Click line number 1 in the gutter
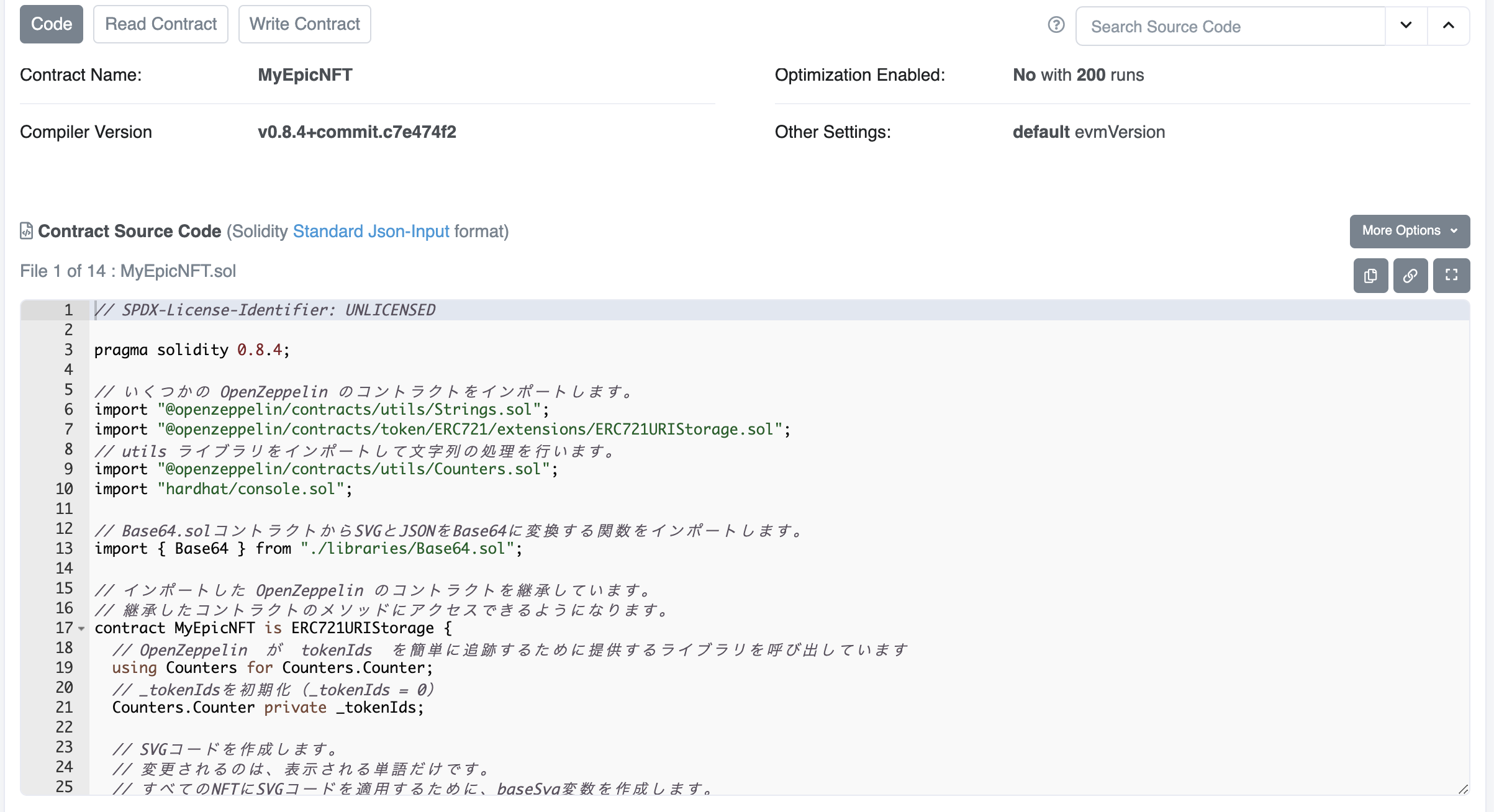Viewport: 1494px width, 812px height. pyautogui.click(x=68, y=310)
